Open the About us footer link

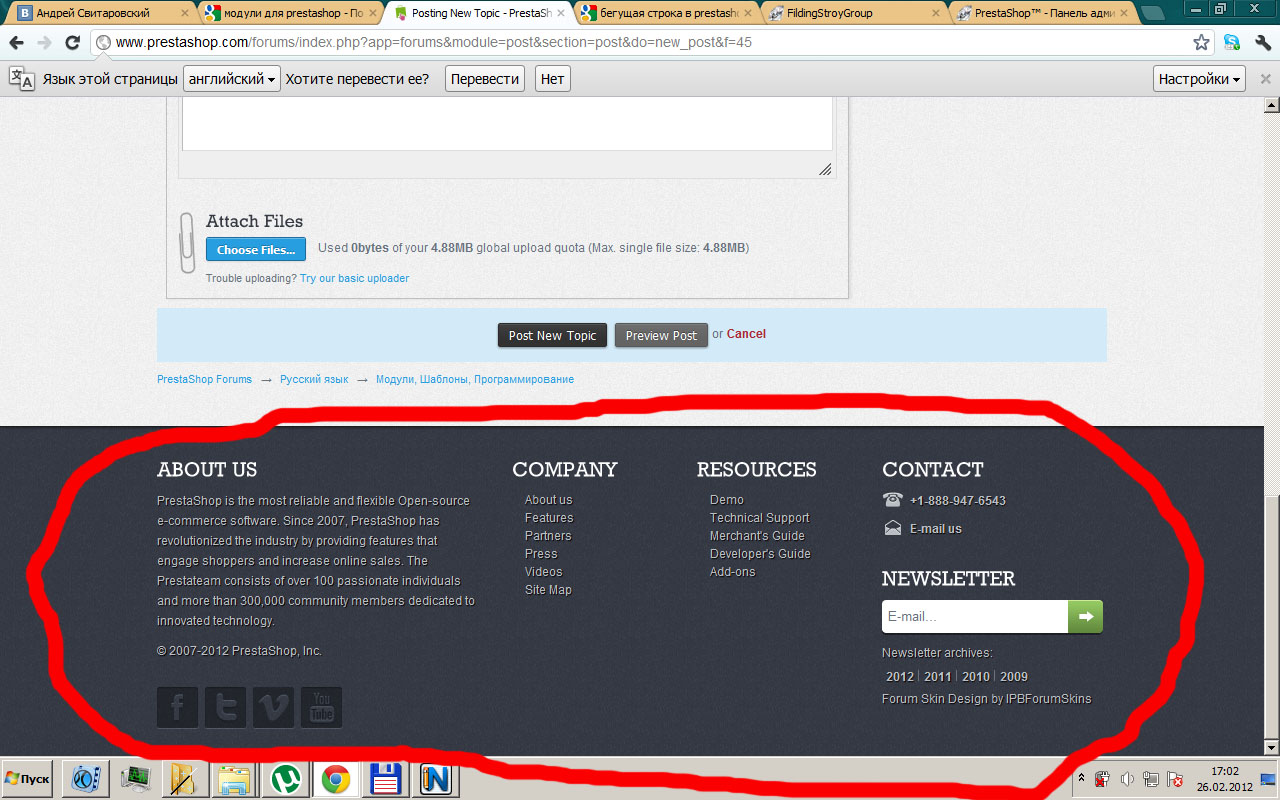click(549, 500)
